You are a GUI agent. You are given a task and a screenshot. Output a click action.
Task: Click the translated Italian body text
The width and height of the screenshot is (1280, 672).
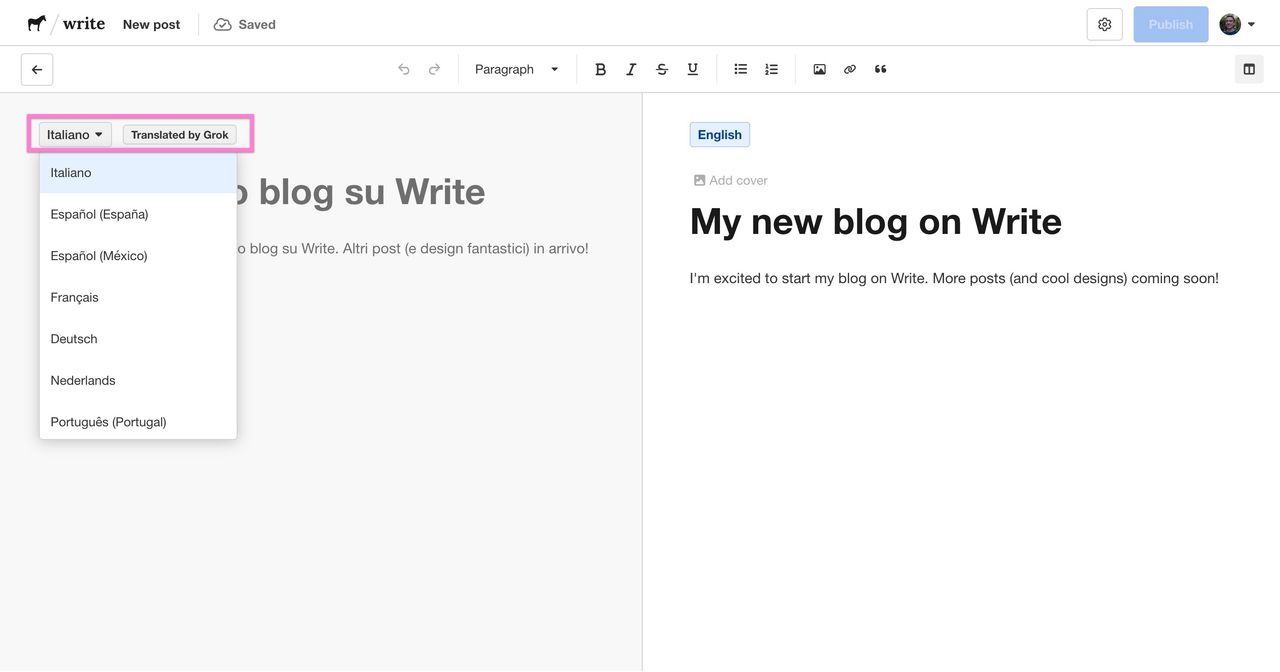(x=412, y=248)
